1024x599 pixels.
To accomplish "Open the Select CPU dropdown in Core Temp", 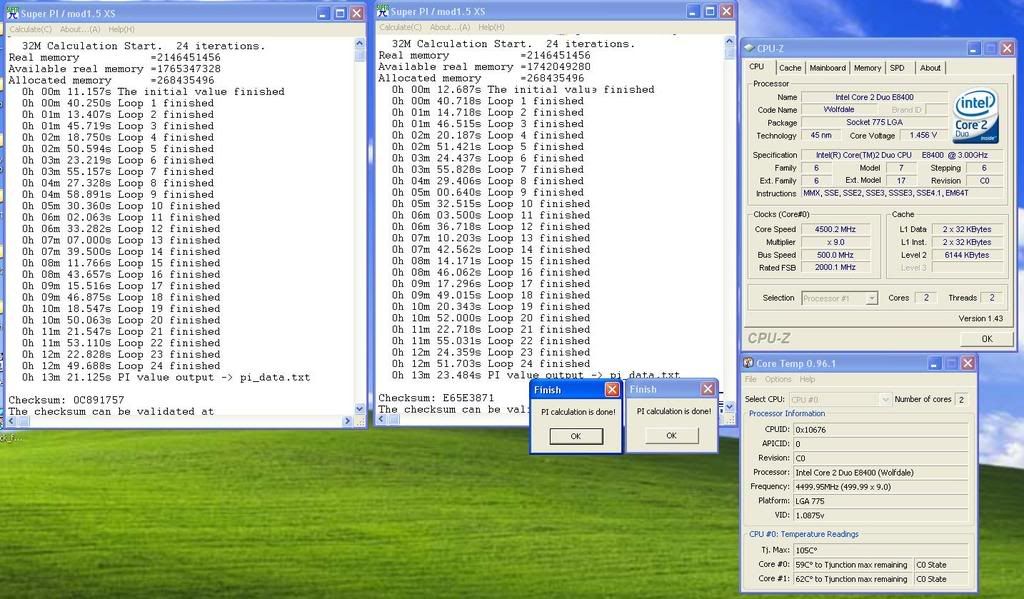I will tap(885, 399).
